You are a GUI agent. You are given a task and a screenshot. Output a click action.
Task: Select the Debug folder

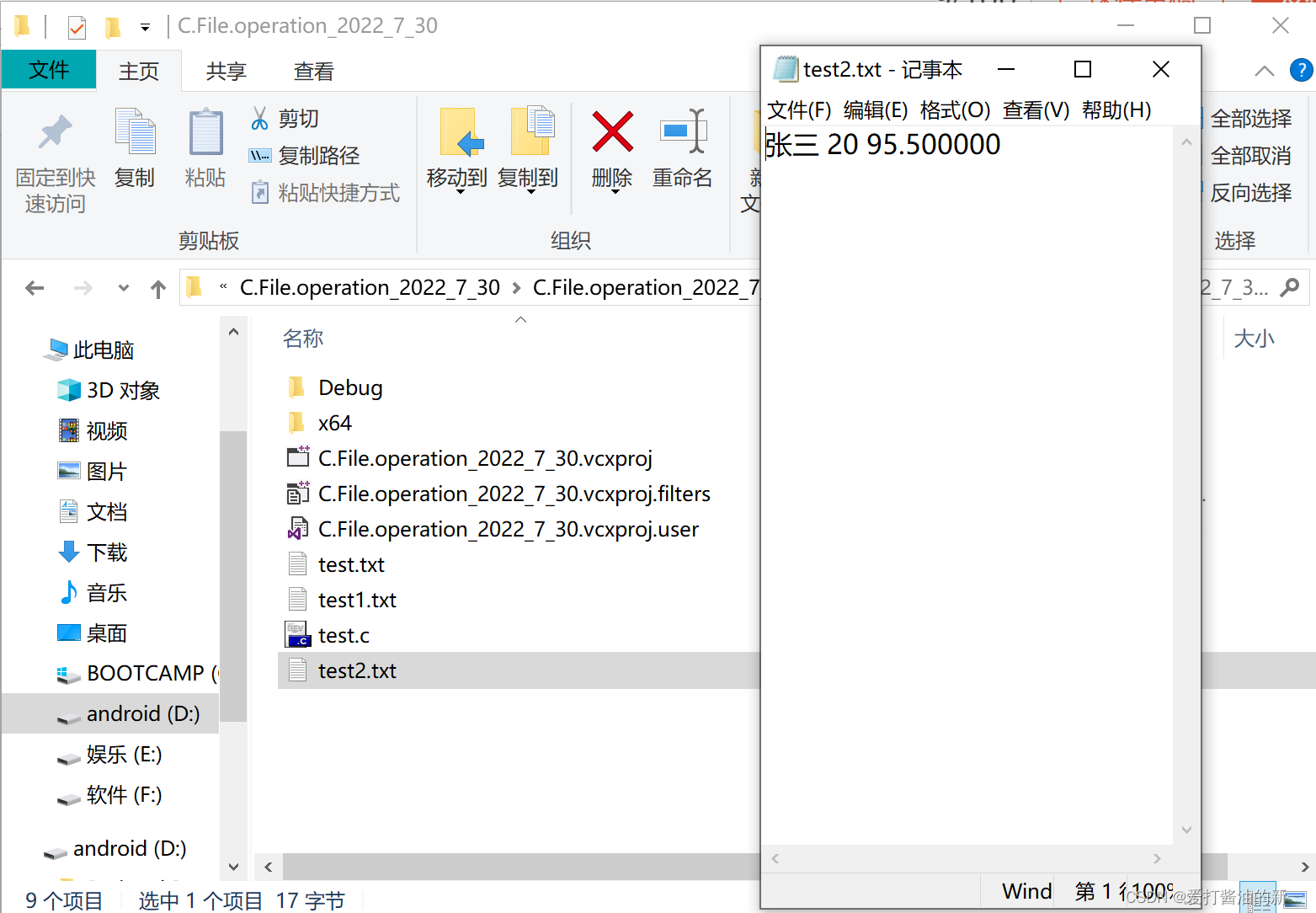[x=335, y=387]
